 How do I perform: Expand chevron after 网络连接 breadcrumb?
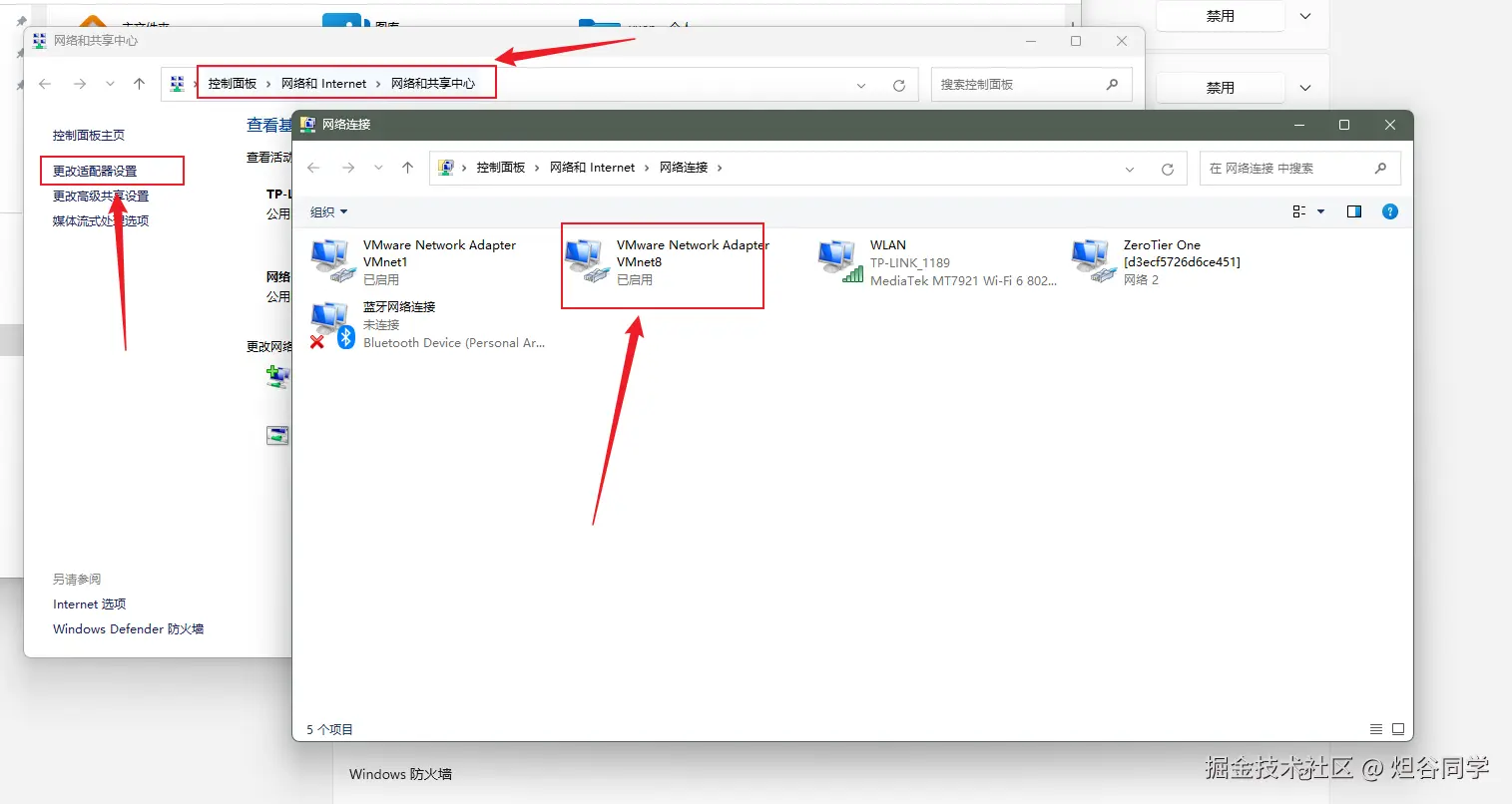tap(720, 168)
